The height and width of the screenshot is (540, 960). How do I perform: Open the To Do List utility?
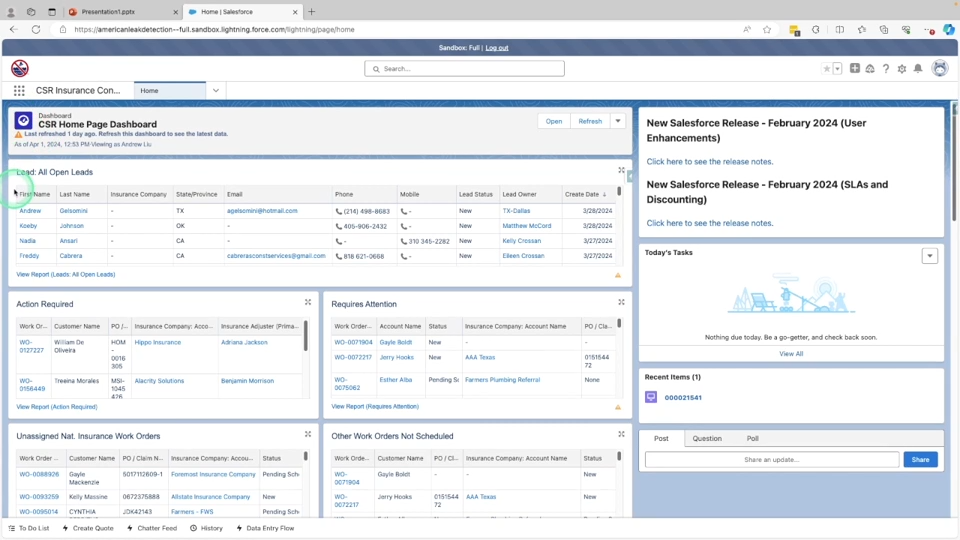tap(29, 528)
